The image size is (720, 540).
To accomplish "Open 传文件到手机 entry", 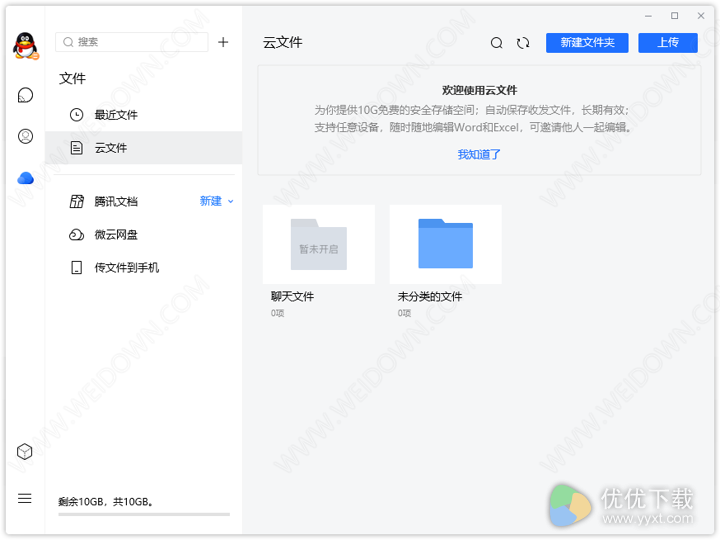I will pos(144,268).
